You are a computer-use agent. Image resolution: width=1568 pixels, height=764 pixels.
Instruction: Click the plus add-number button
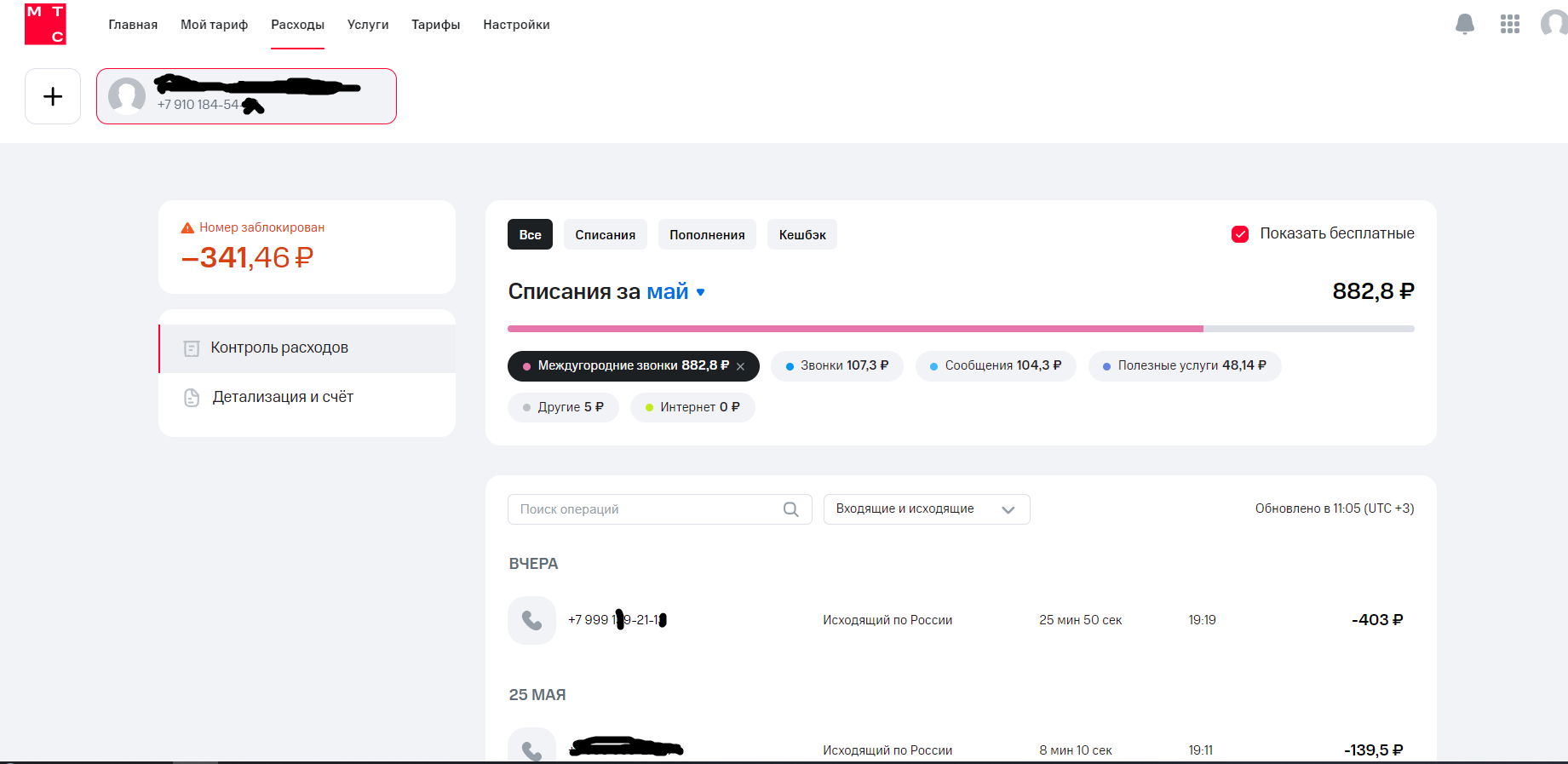coord(53,96)
